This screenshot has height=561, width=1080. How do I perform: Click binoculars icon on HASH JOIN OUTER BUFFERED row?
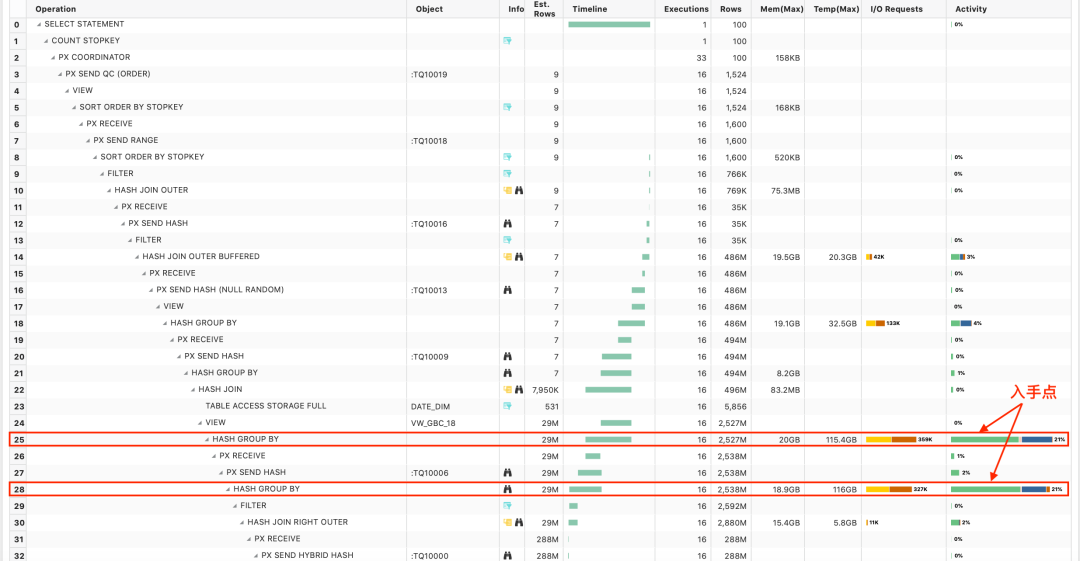[x=519, y=257]
